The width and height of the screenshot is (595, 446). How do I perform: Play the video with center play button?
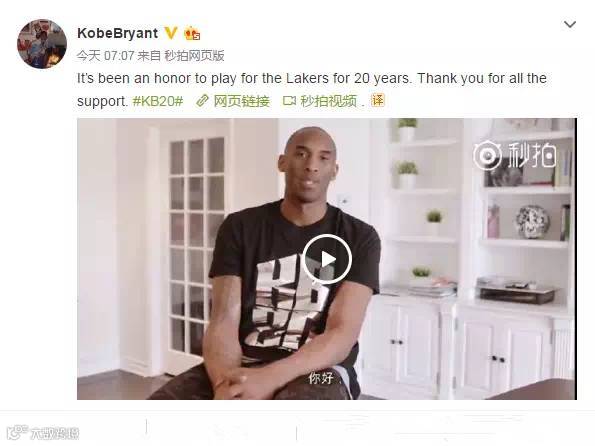click(327, 259)
